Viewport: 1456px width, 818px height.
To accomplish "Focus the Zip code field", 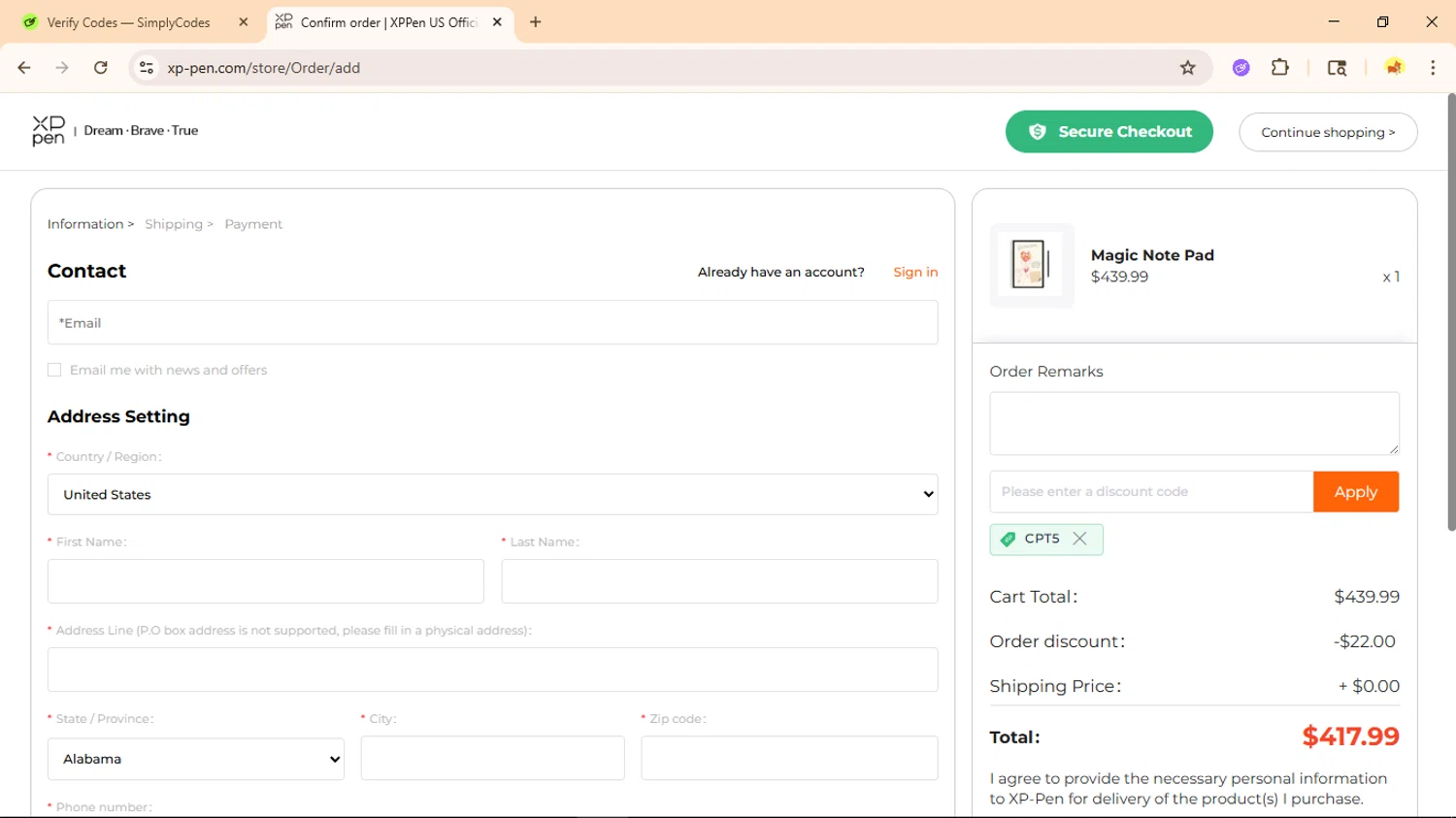I will click(x=789, y=758).
